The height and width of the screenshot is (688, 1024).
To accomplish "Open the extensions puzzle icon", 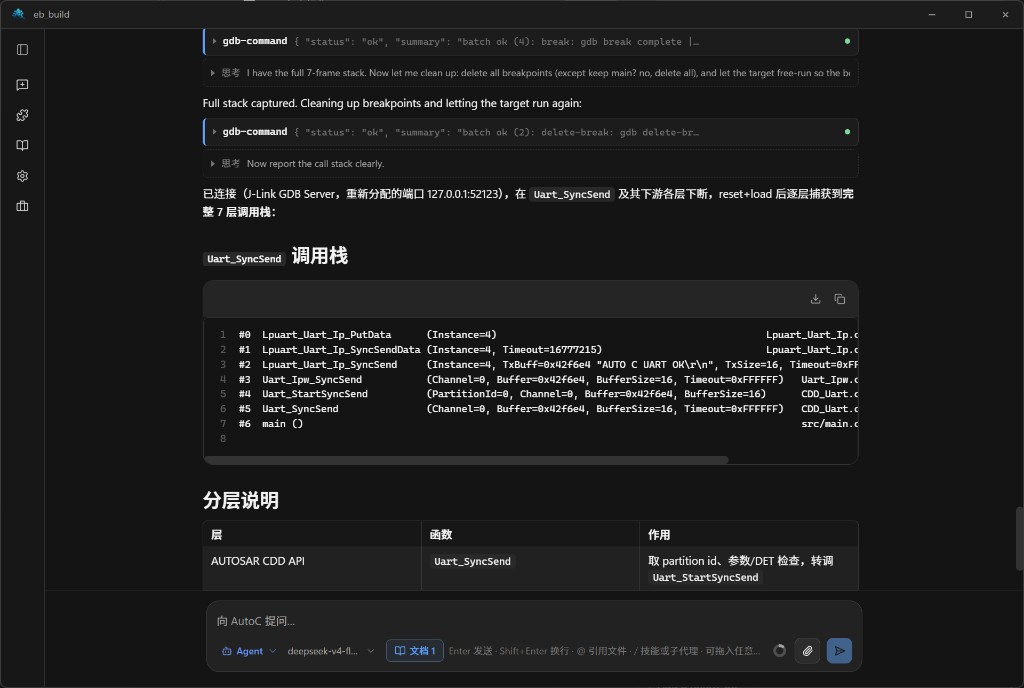I will coord(22,116).
